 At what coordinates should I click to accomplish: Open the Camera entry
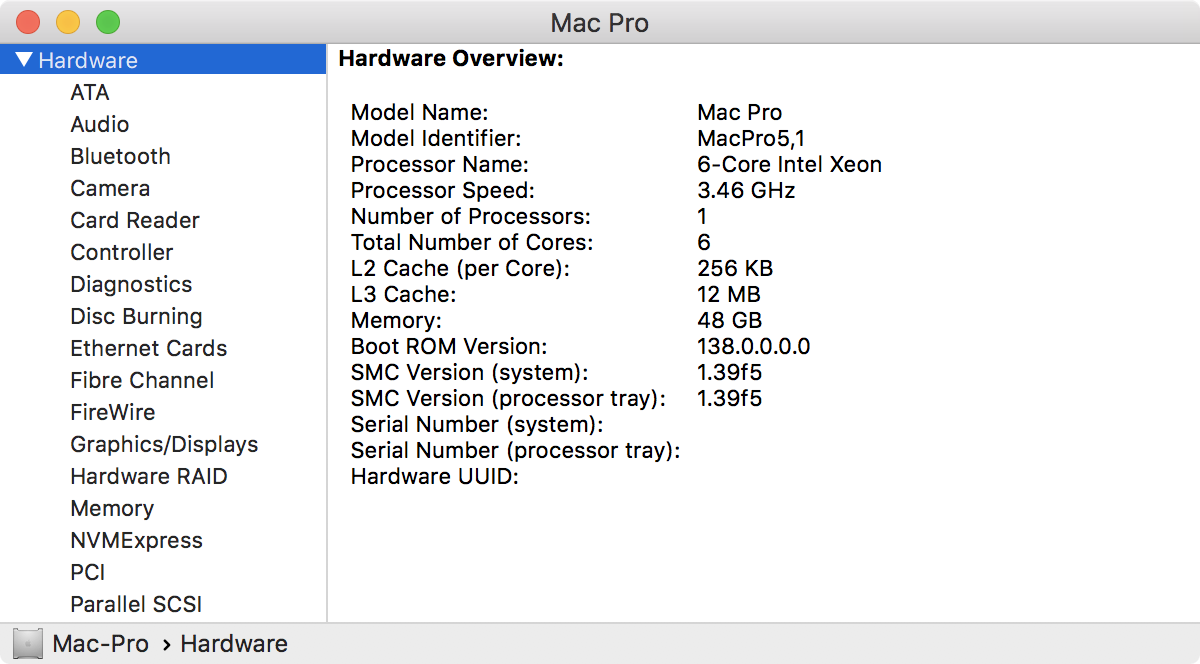(x=110, y=188)
